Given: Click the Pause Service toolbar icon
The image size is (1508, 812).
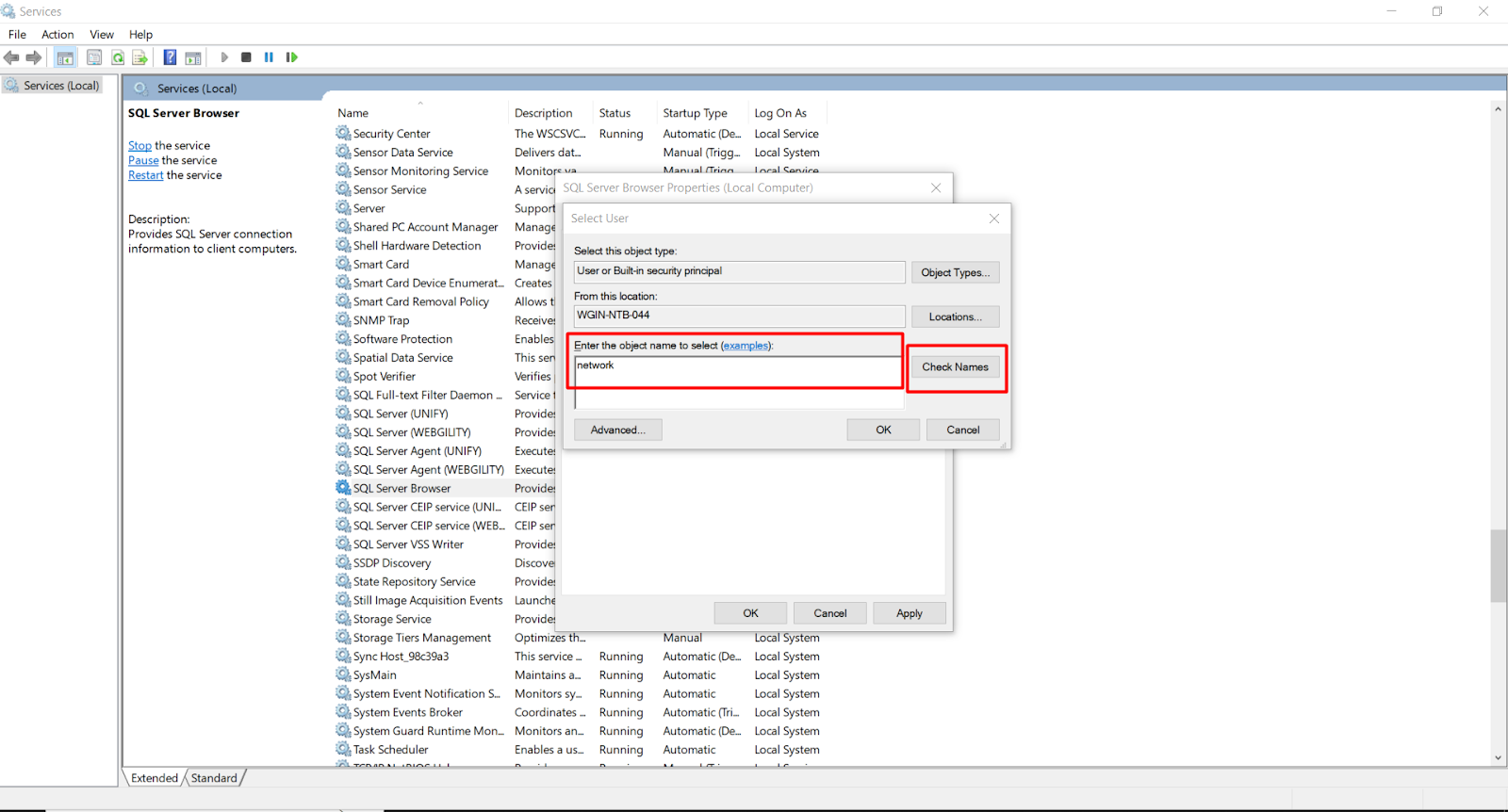Looking at the screenshot, I should click(x=269, y=57).
